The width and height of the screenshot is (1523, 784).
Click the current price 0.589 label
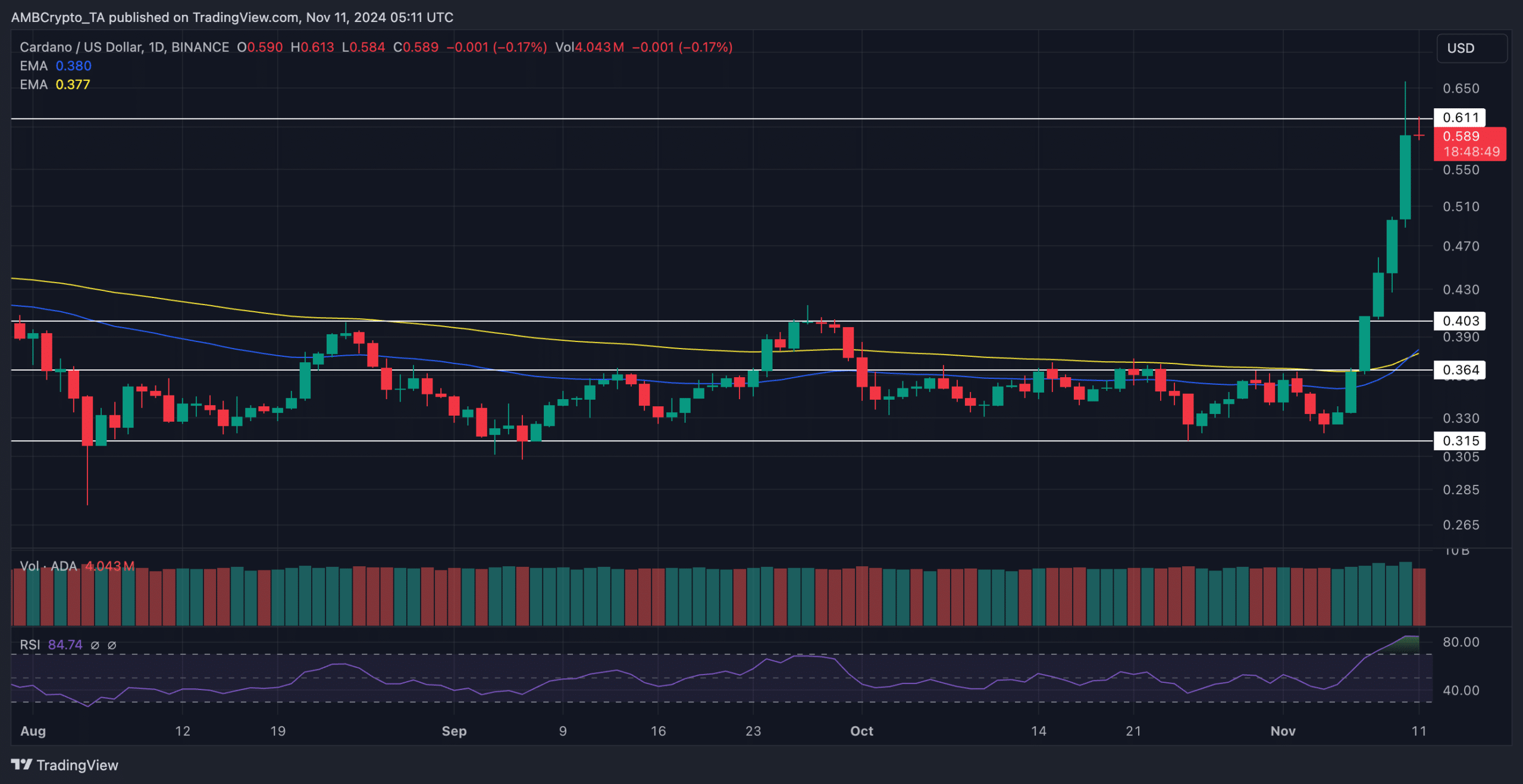point(1461,136)
